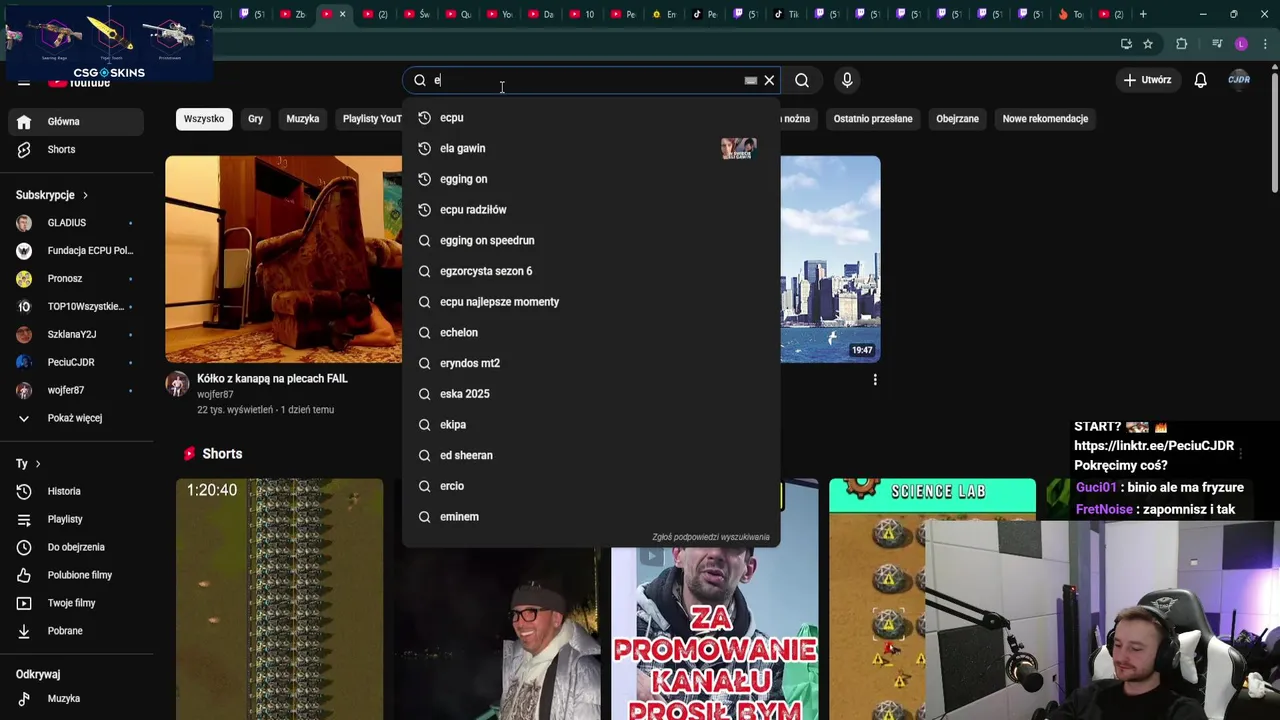Screen dimensions: 1280x720
Task: Select the 'Wszystko' filter chip
Action: tap(204, 119)
